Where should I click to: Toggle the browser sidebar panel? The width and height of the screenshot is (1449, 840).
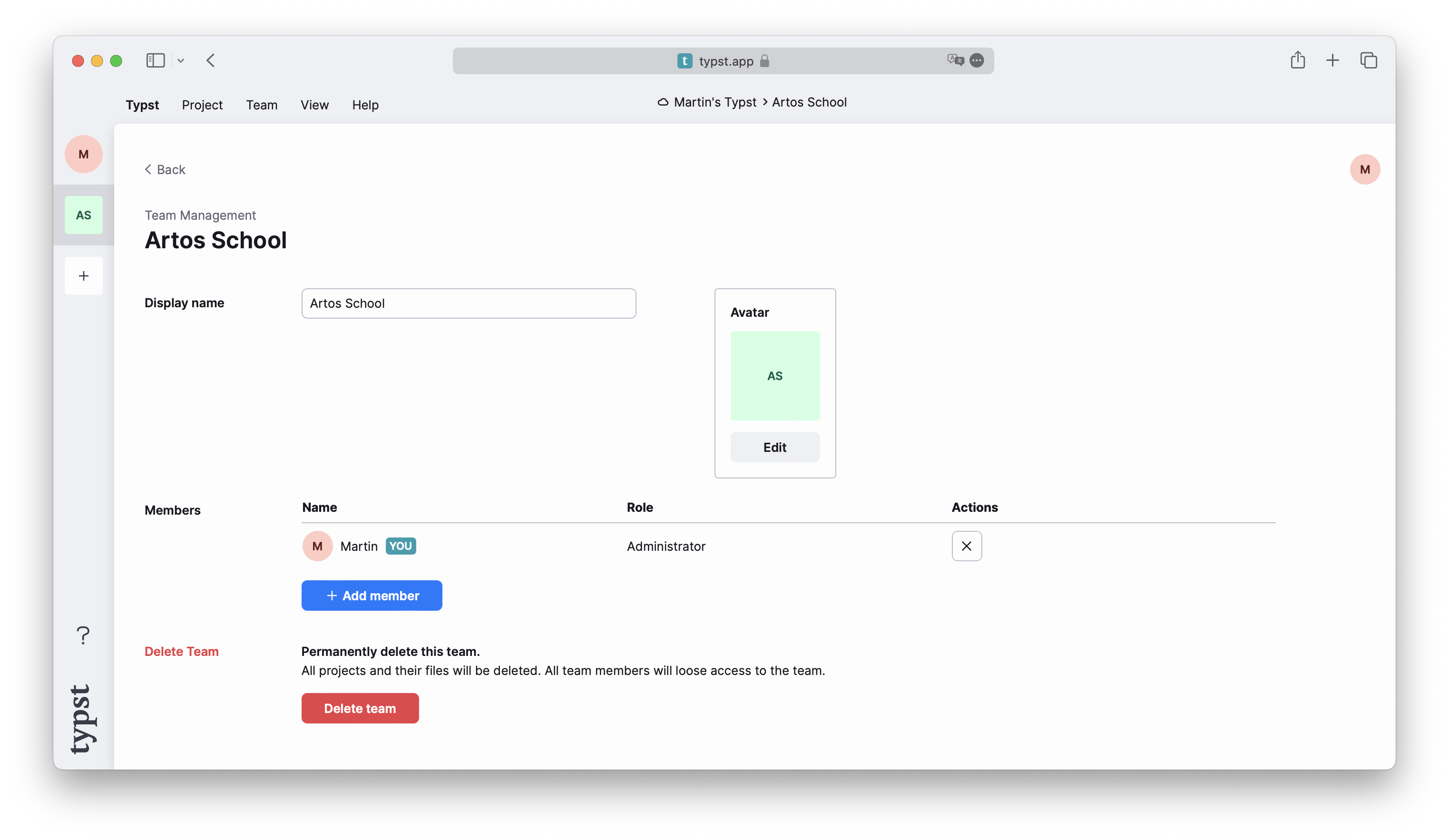pos(155,60)
